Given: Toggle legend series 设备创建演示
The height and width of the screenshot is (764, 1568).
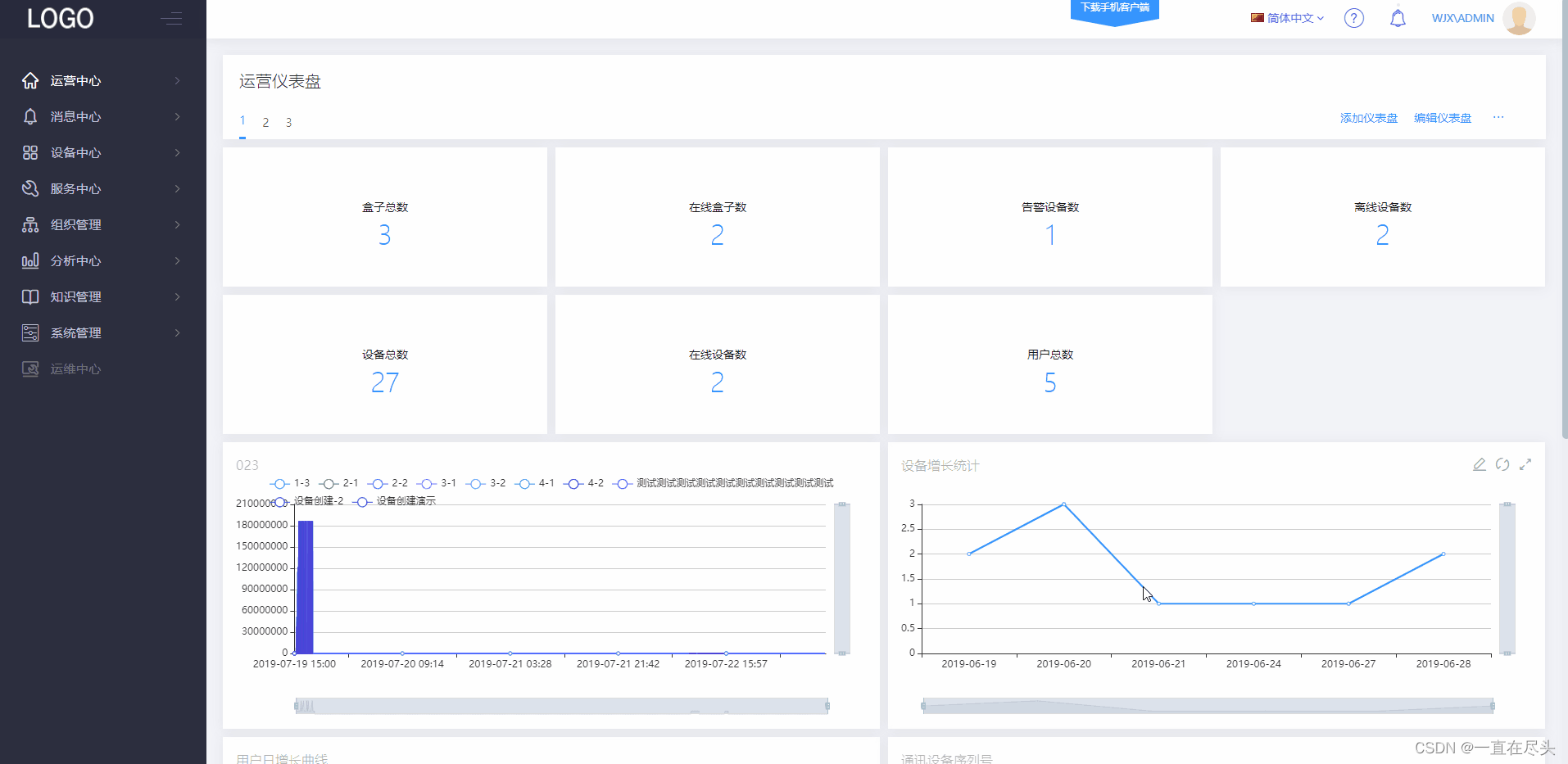Looking at the screenshot, I should (395, 501).
